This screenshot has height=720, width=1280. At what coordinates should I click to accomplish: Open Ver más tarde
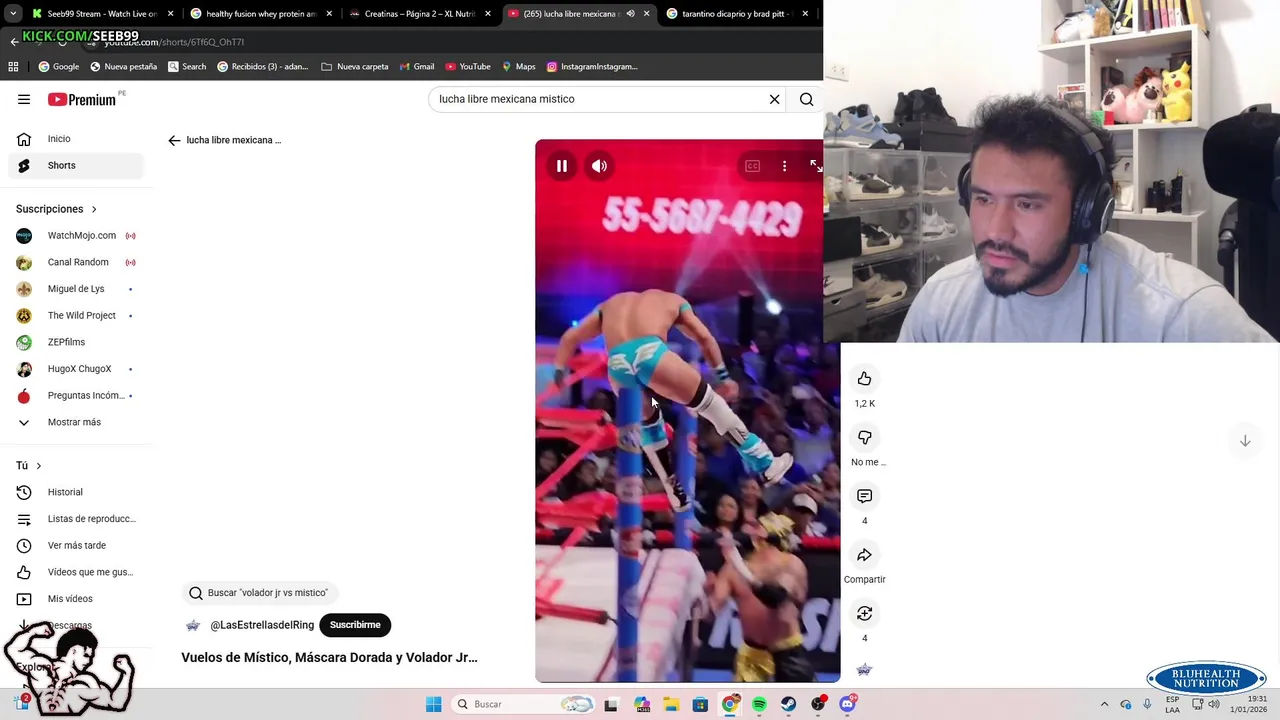76,545
